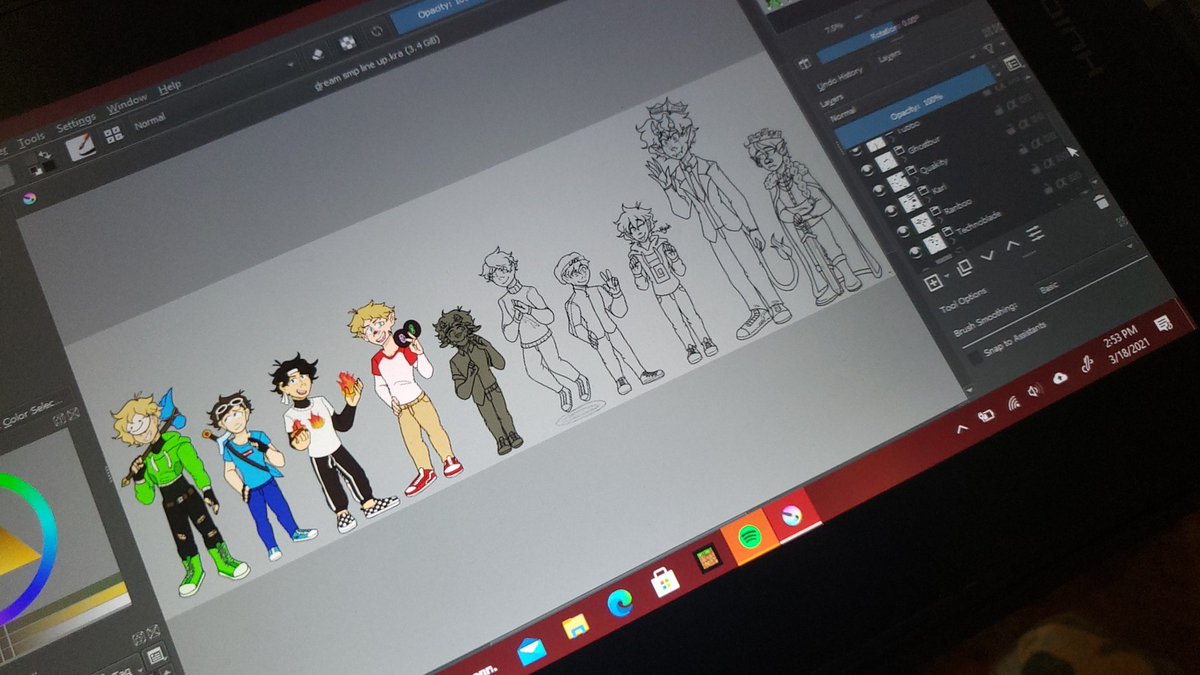Screen dimensions: 1200x675
Task: Open Wi-Fi network settings in tray
Action: pyautogui.click(x=1013, y=402)
